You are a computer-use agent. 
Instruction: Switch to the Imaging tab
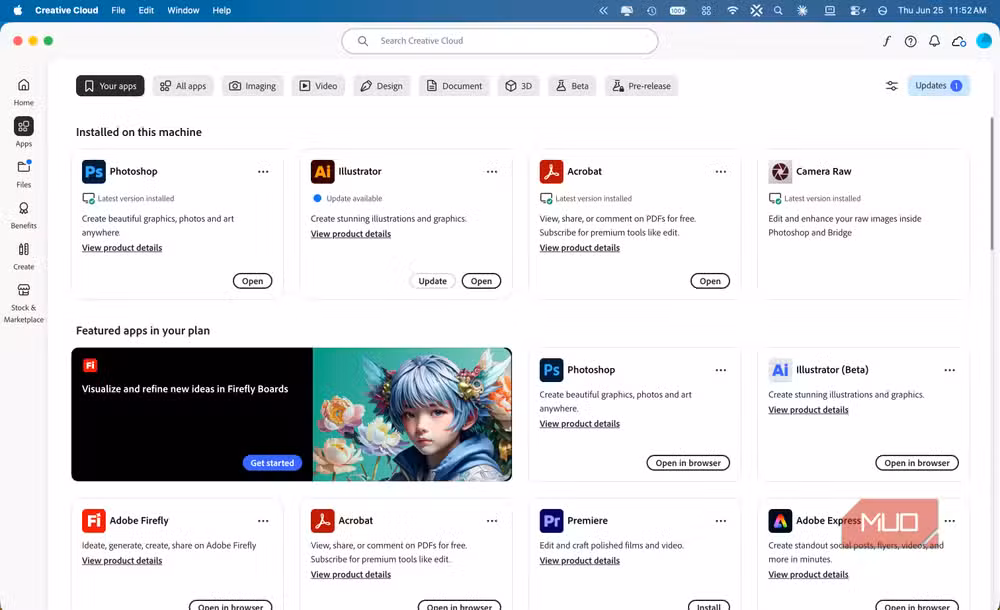pyautogui.click(x=253, y=86)
